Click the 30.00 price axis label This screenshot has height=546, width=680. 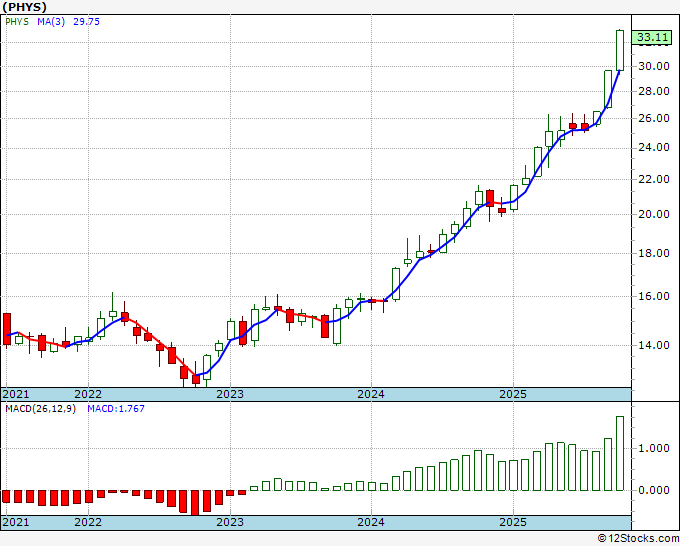point(654,66)
